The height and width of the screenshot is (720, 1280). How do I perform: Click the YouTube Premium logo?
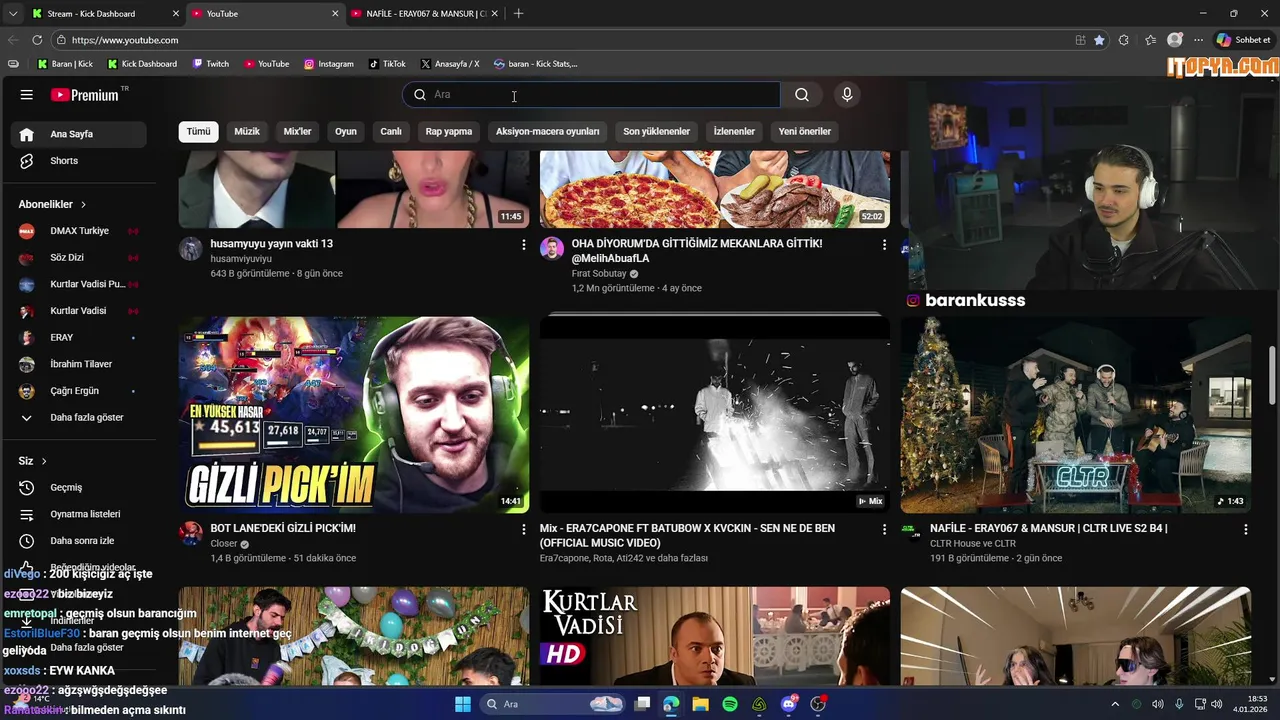click(x=85, y=95)
